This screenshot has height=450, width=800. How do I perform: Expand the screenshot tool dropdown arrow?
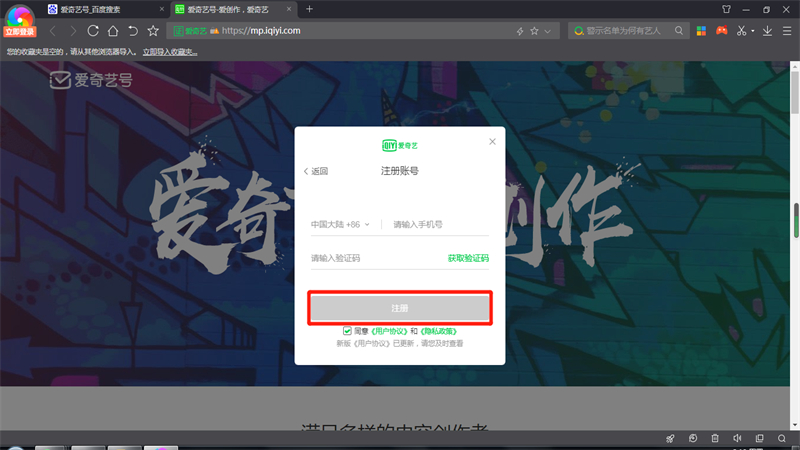(x=753, y=31)
